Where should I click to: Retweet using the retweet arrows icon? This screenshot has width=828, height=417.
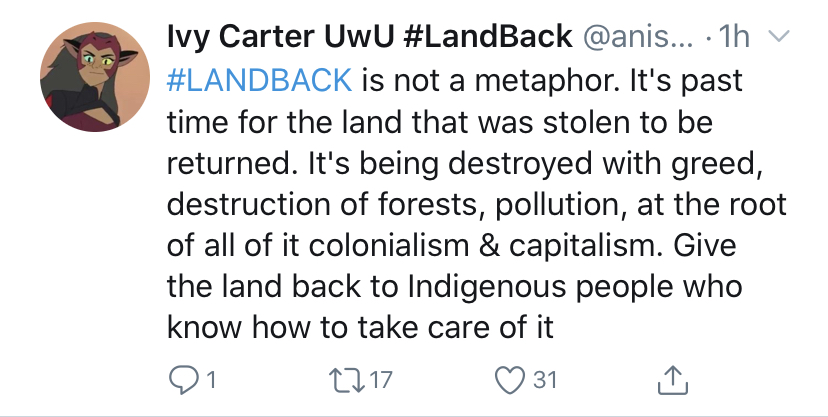point(347,380)
